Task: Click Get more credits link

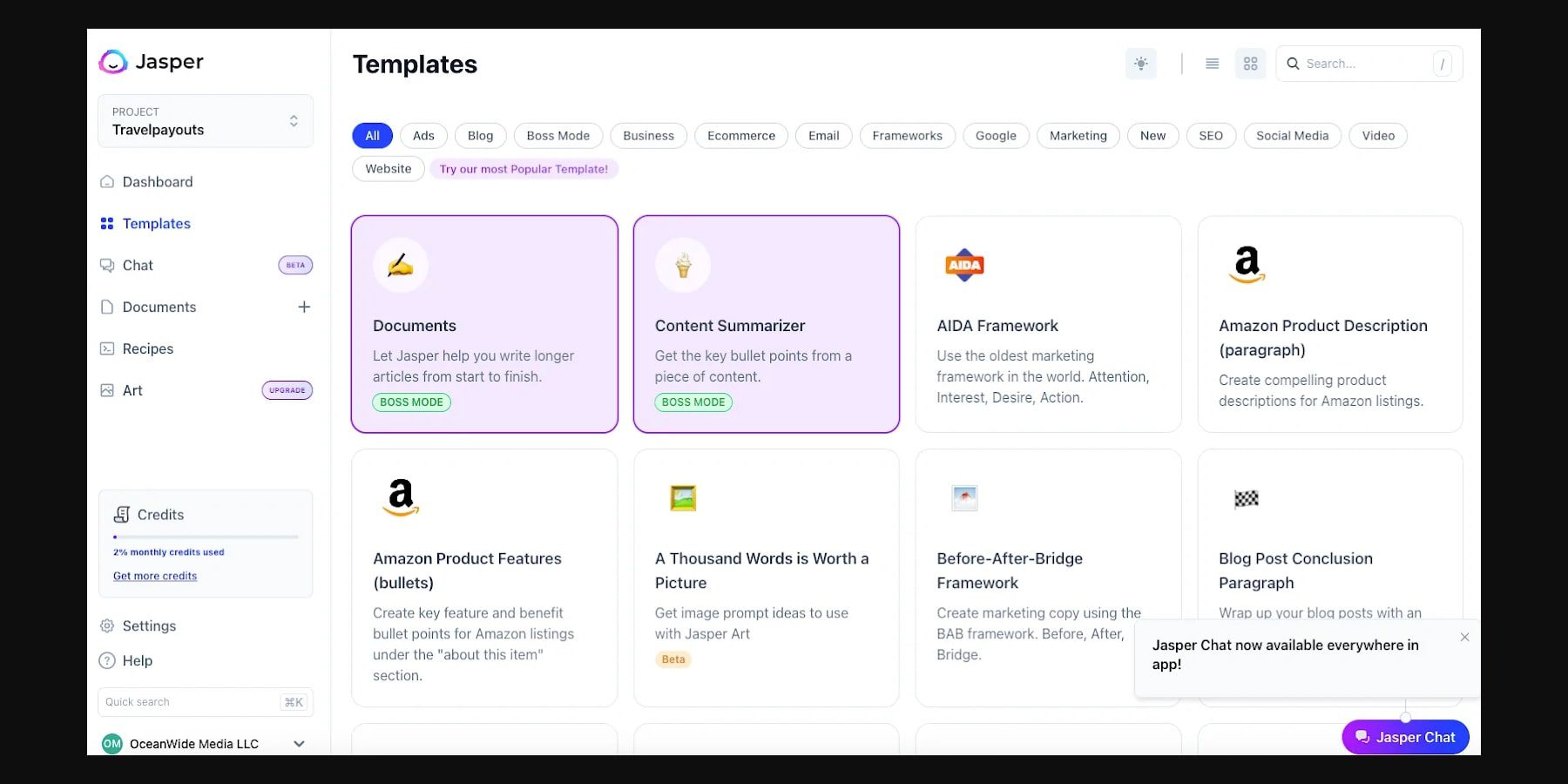Action: coord(155,575)
